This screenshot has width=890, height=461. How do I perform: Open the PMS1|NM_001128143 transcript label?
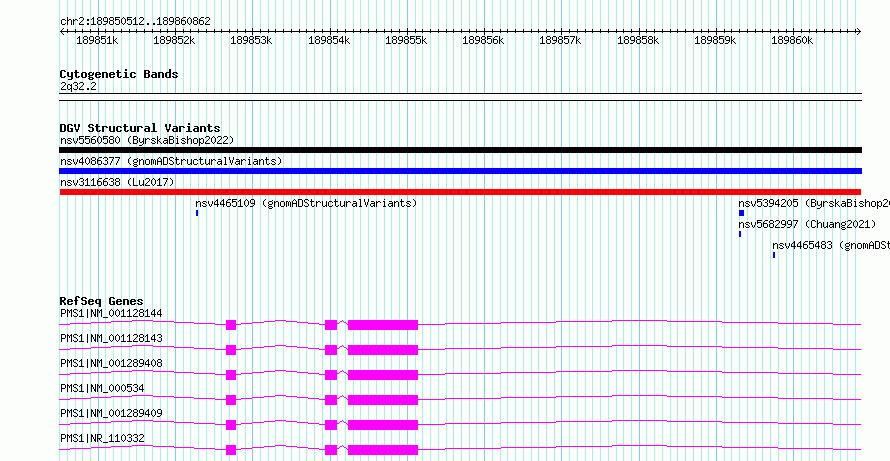click(x=111, y=338)
